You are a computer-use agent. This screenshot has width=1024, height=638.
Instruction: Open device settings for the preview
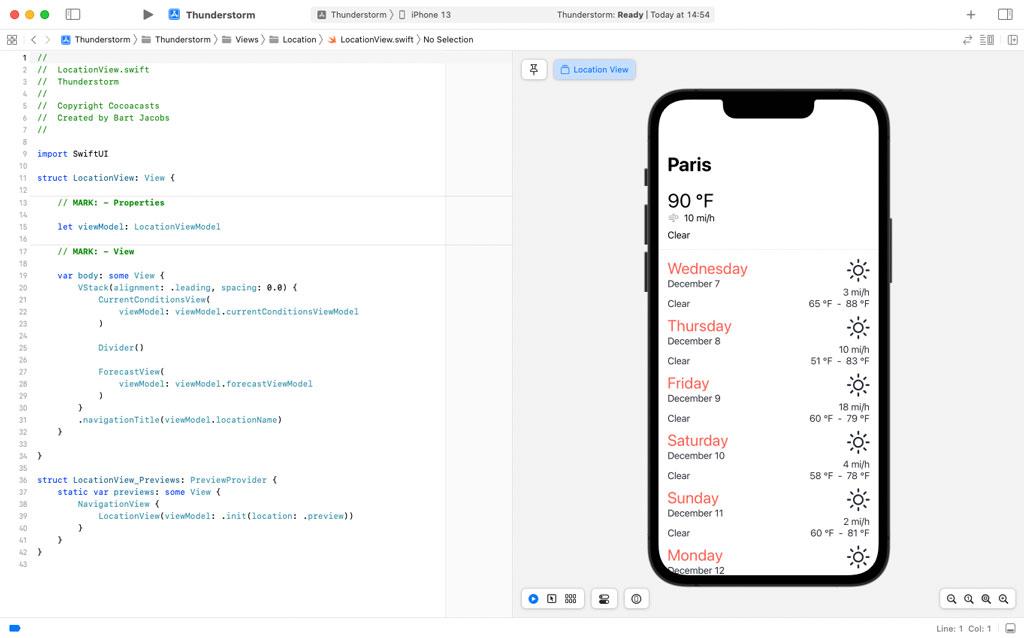tap(603, 598)
